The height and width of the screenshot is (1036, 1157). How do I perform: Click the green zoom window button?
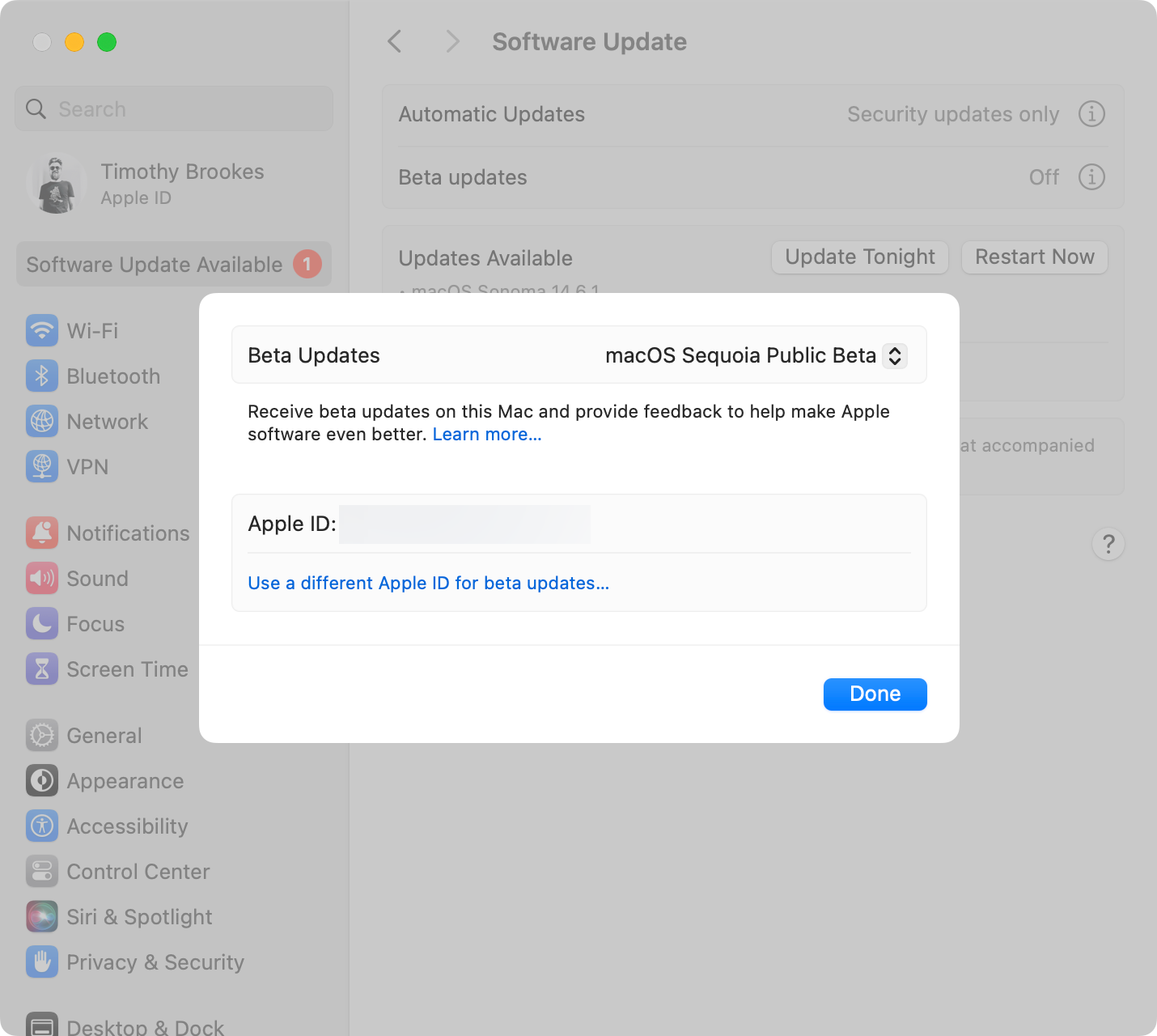pos(107,41)
